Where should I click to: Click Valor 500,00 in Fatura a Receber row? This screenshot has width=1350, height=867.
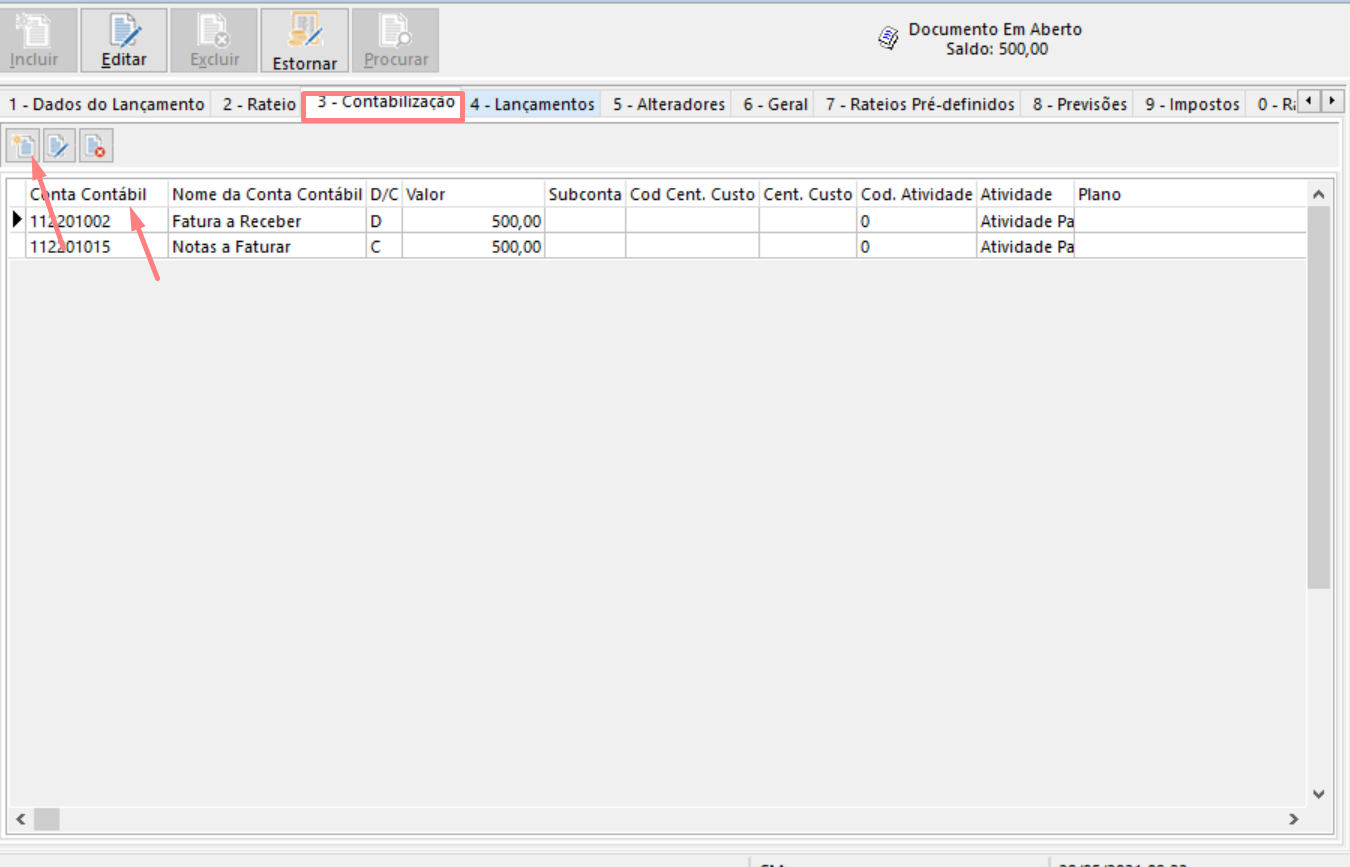[x=473, y=221]
